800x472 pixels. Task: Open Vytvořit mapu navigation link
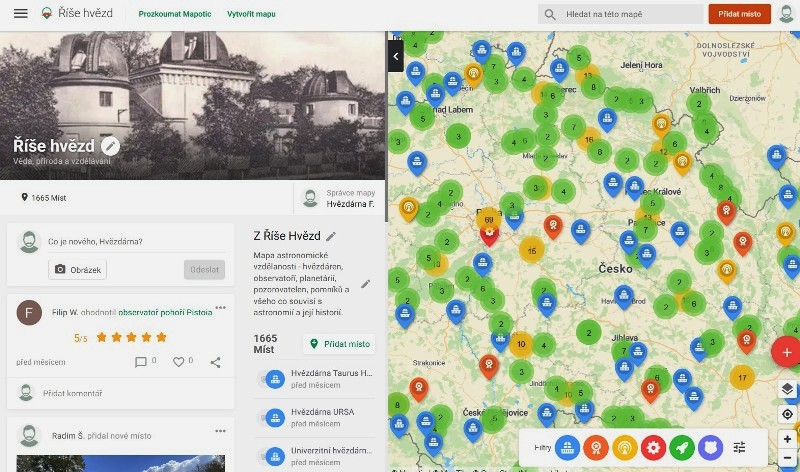[251, 14]
